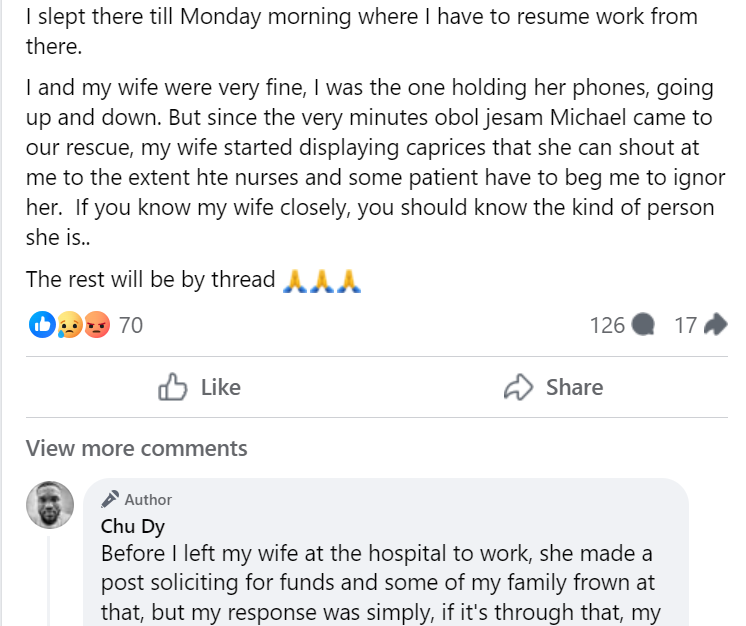The image size is (746, 626).
Task: Click the sad face reaction emoji
Action: (x=69, y=324)
